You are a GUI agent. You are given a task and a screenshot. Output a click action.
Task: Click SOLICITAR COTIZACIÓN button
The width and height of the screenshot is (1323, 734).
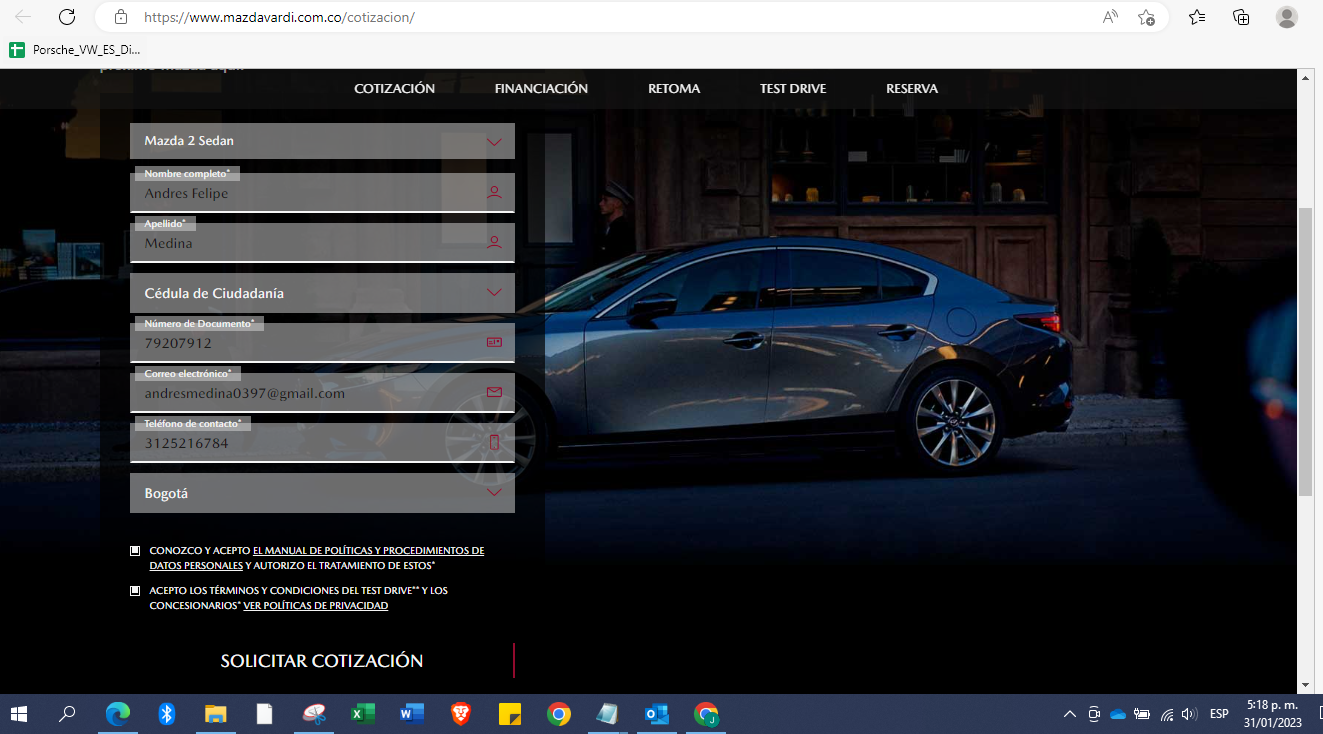(x=322, y=661)
